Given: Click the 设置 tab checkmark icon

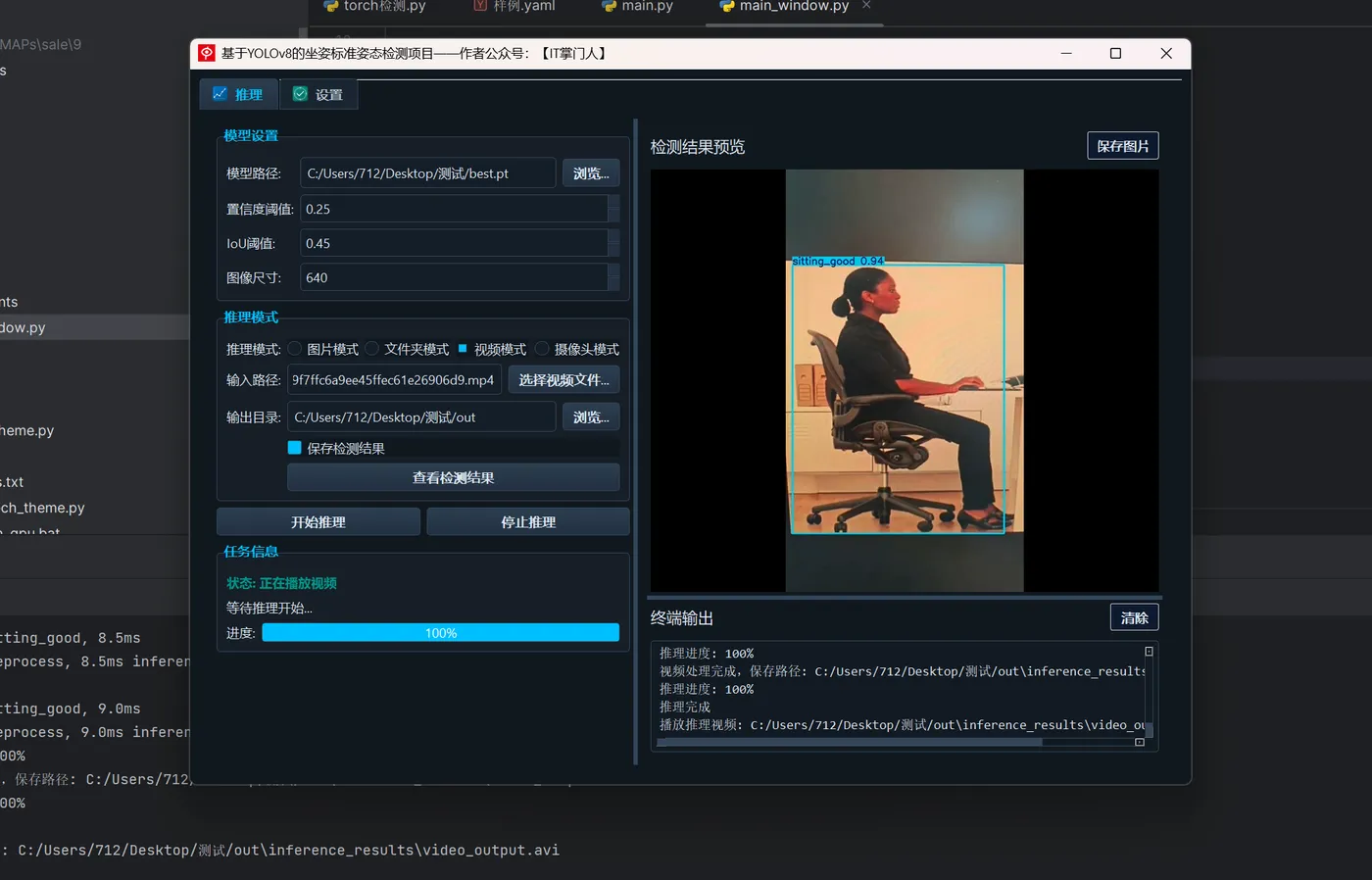Looking at the screenshot, I should coord(300,94).
